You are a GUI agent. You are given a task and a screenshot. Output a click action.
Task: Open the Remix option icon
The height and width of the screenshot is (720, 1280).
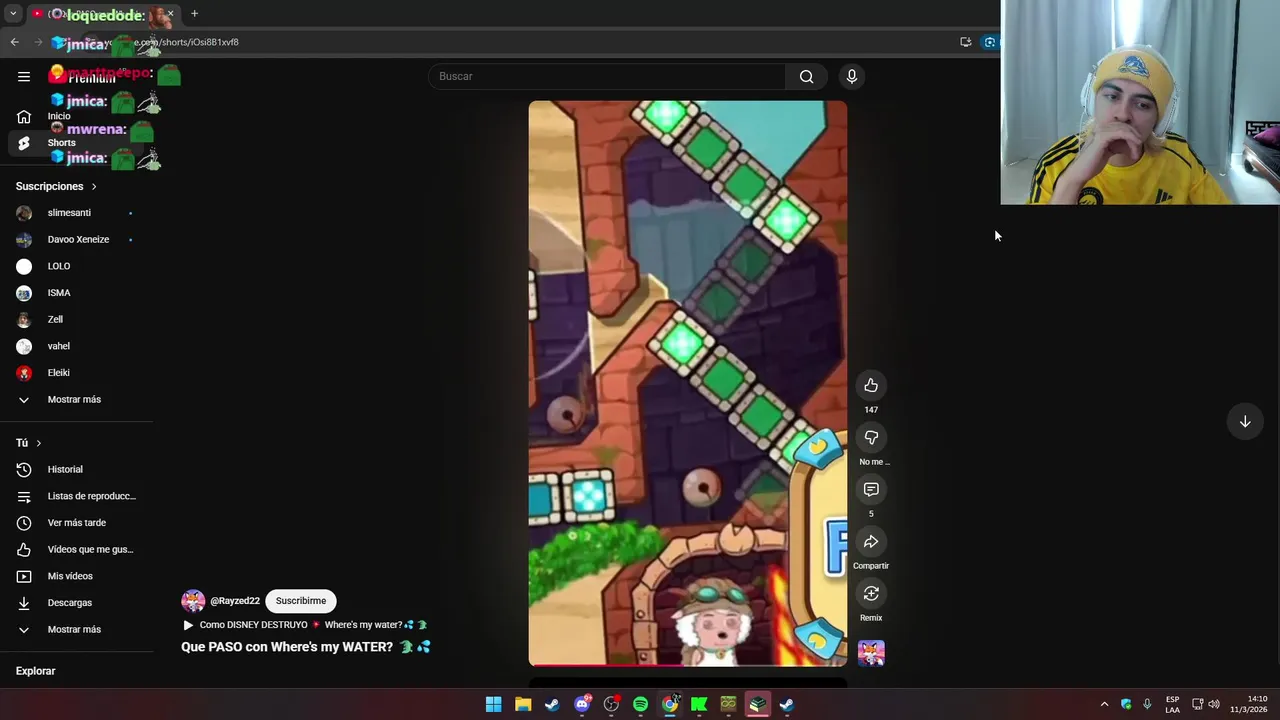tap(871, 593)
